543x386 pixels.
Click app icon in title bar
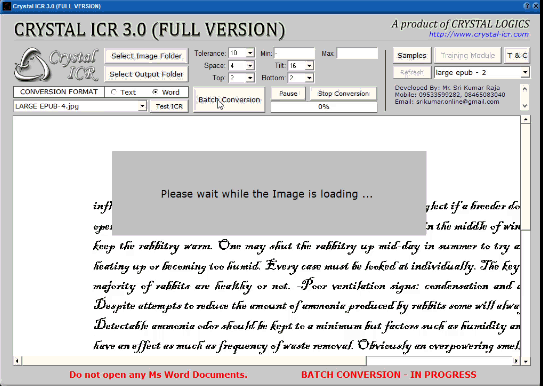6,6
